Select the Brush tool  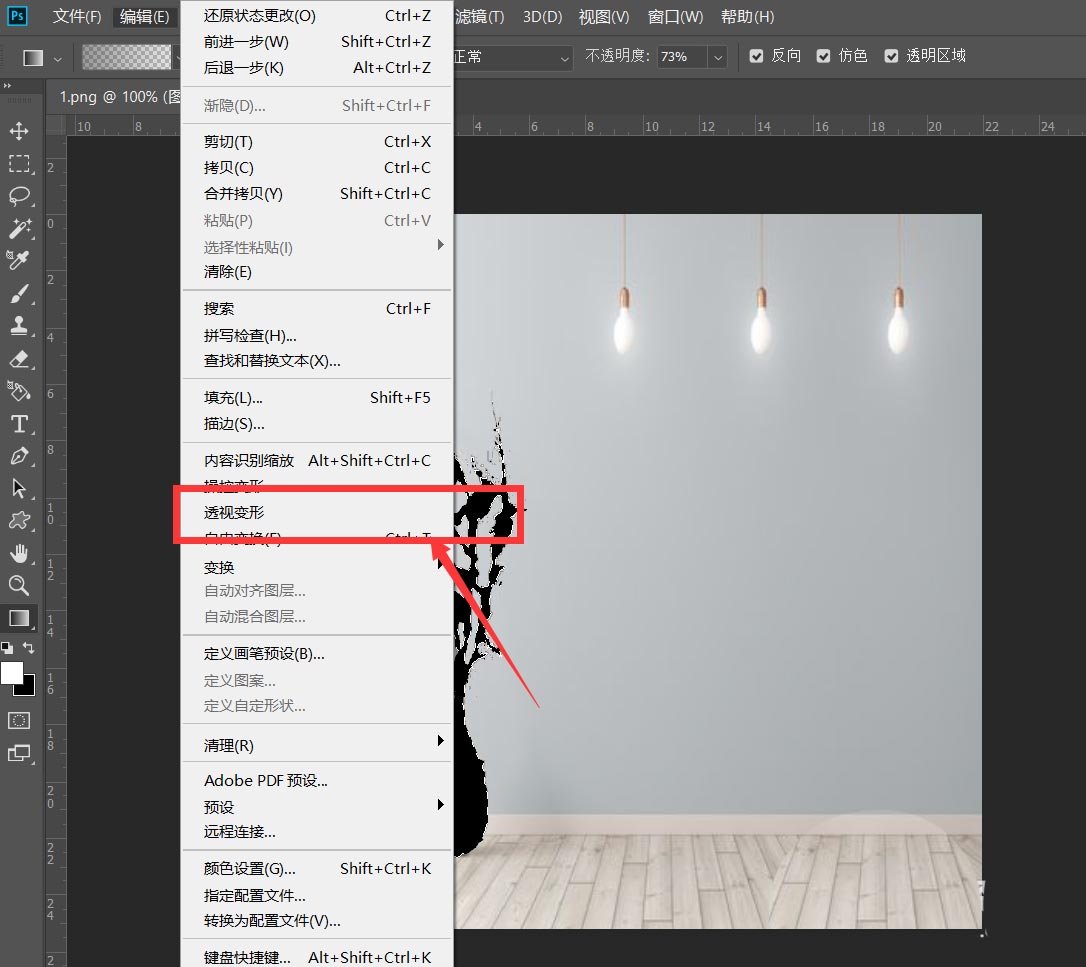[x=20, y=293]
